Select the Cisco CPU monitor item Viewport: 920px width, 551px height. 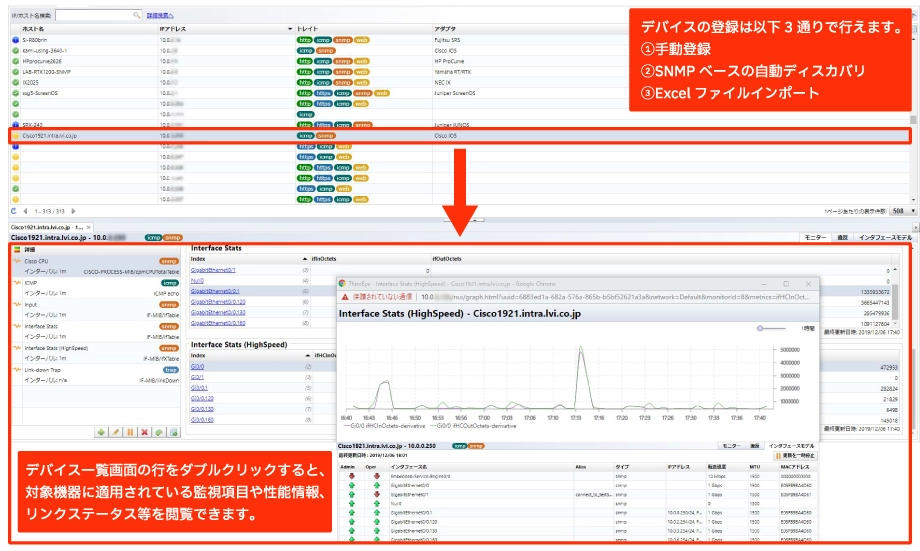click(x=97, y=266)
